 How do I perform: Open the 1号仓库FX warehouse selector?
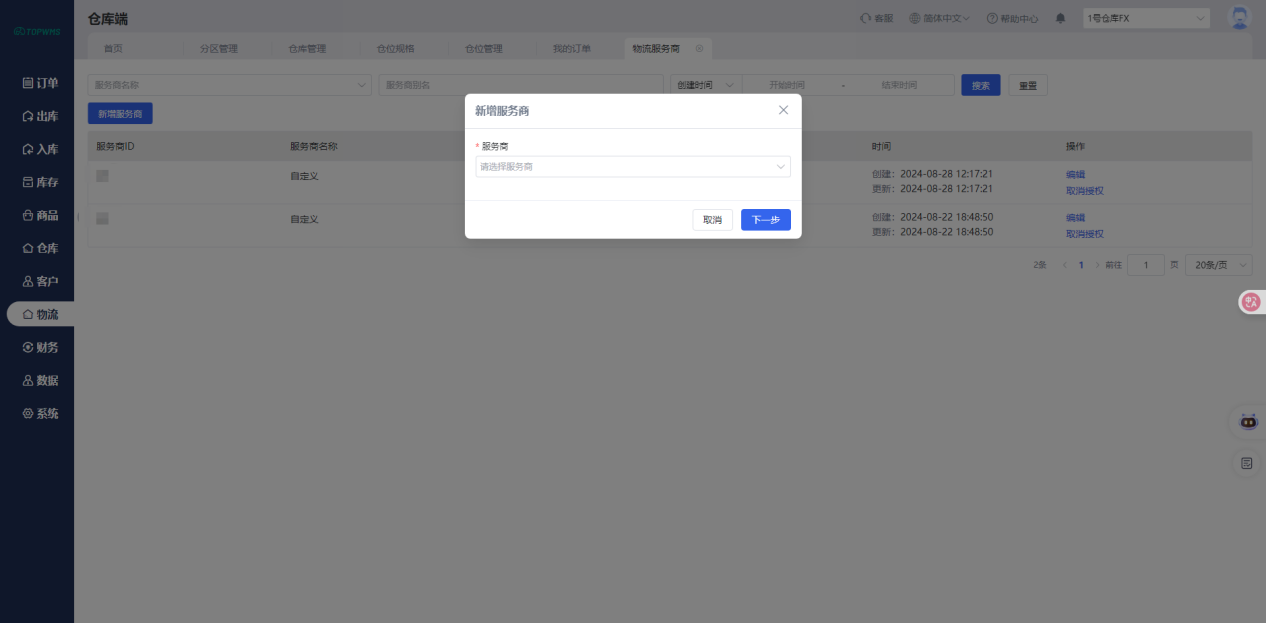coord(1146,18)
